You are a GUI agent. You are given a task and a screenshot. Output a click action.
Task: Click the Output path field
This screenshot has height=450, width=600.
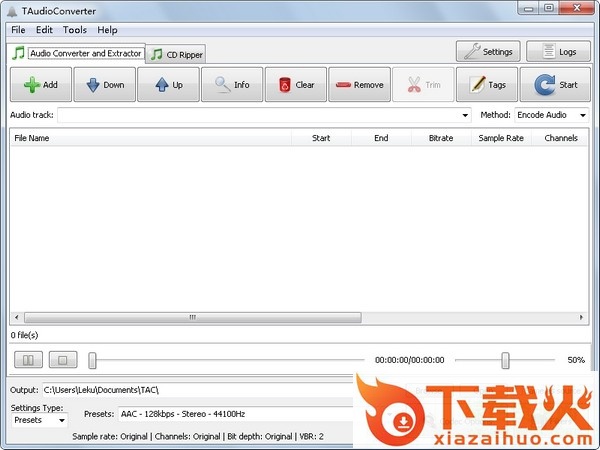pos(197,390)
